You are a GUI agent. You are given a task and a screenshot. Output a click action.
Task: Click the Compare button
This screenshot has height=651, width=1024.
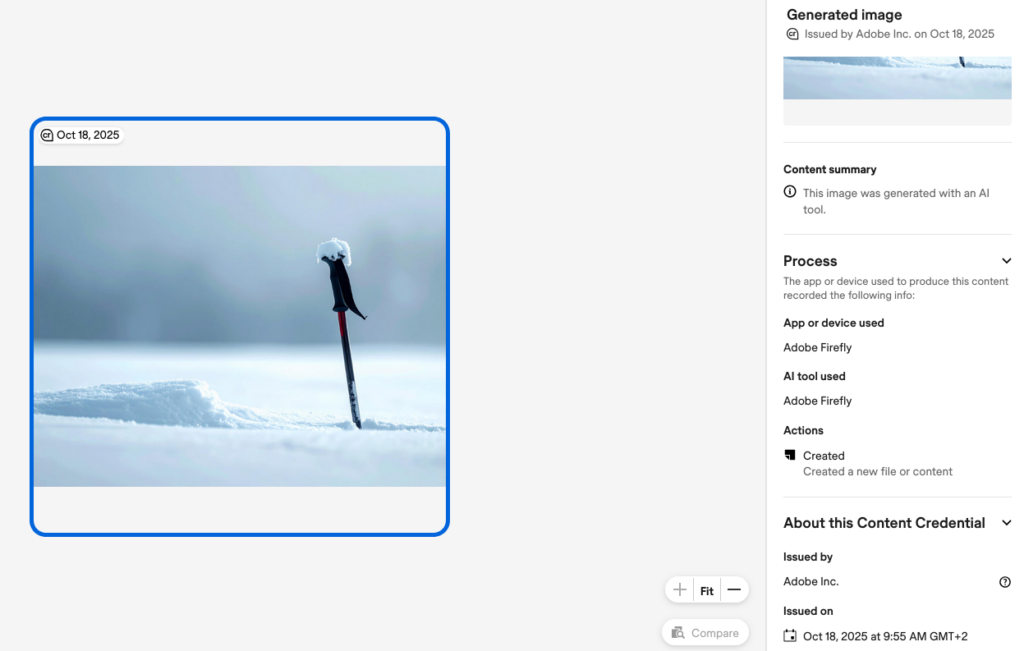706,632
